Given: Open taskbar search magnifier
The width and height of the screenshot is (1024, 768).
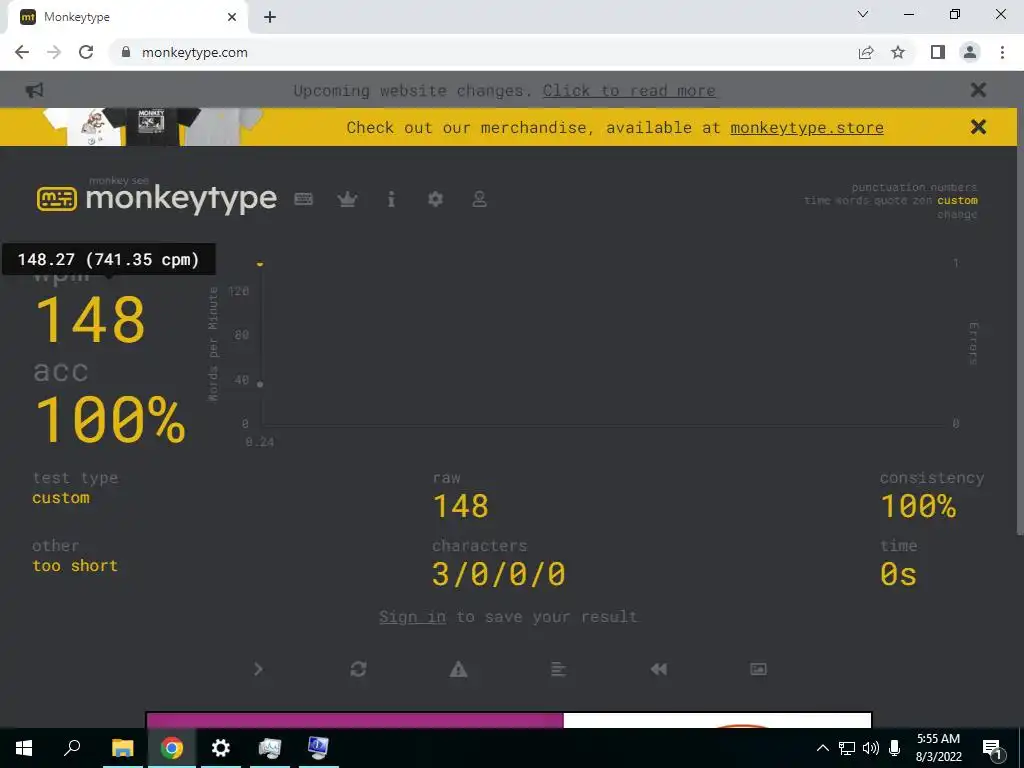Looking at the screenshot, I should point(72,747).
